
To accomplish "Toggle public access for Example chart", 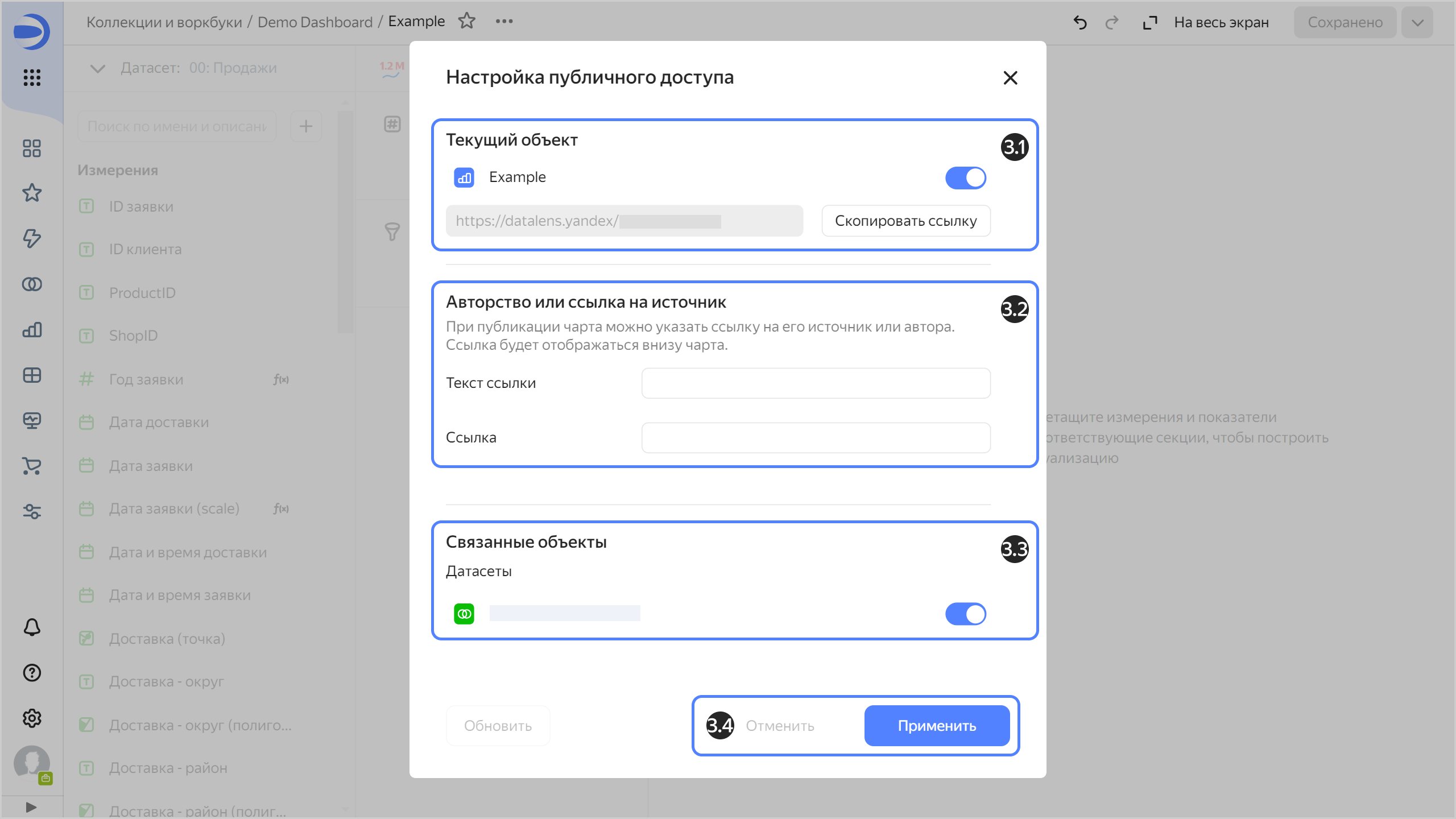I will [x=965, y=178].
